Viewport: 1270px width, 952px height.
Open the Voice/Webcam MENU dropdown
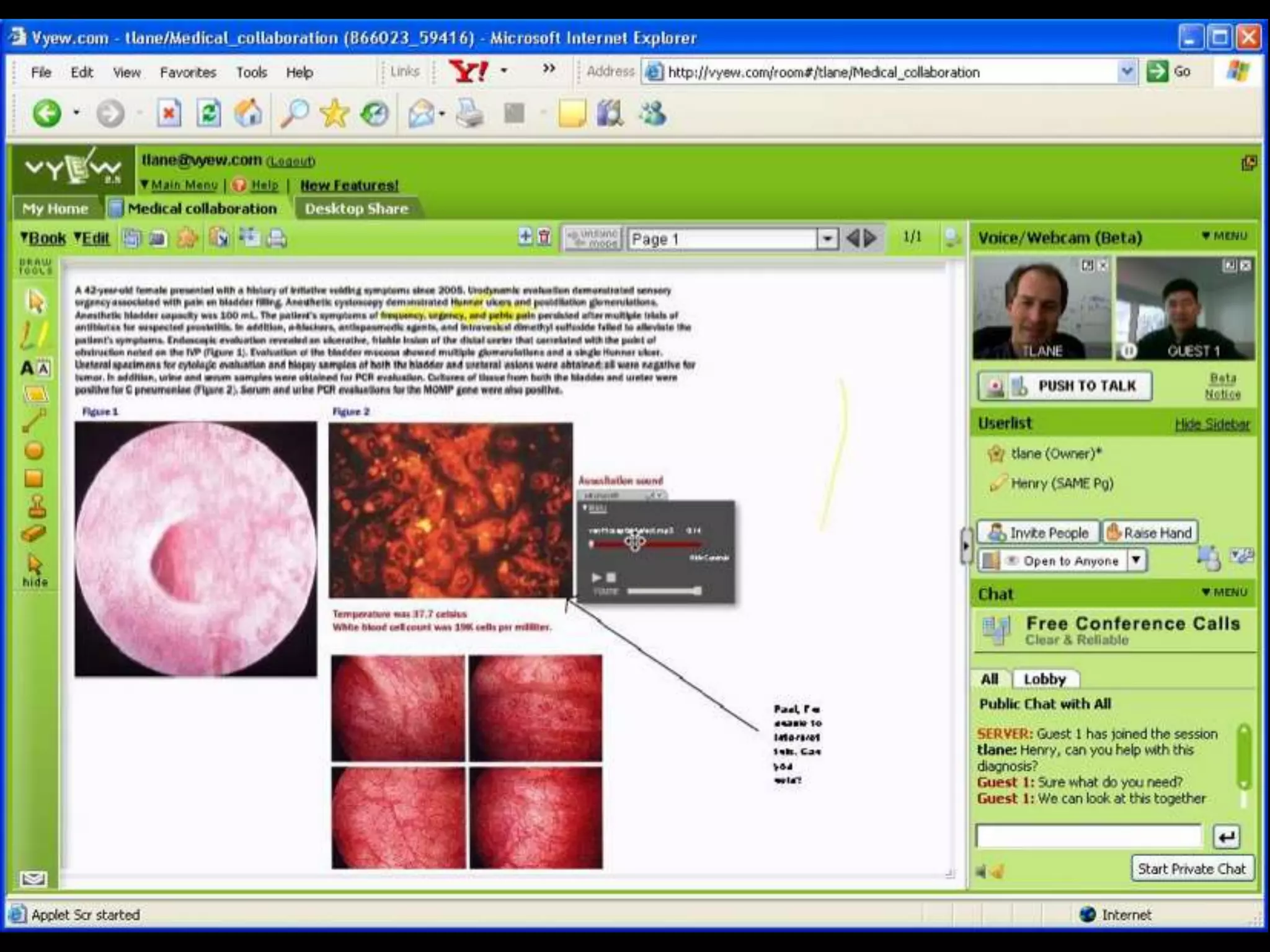point(1223,236)
